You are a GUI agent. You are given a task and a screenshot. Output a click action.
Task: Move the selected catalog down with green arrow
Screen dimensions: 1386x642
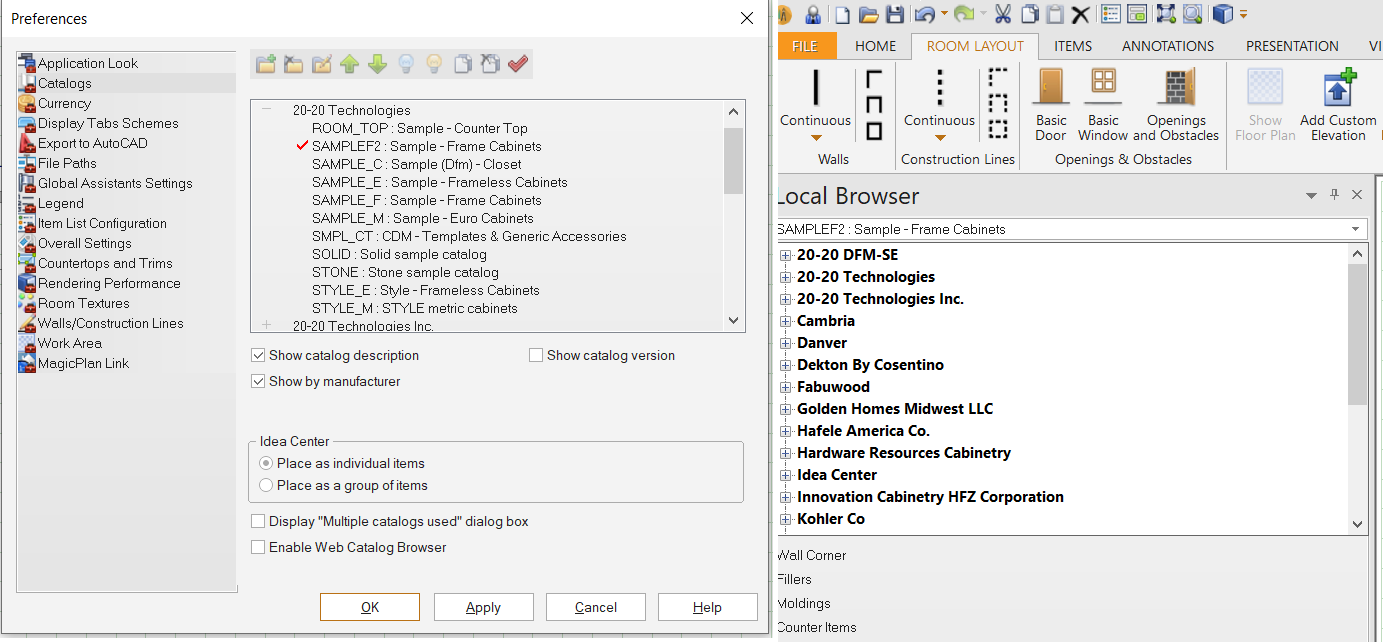tap(377, 64)
